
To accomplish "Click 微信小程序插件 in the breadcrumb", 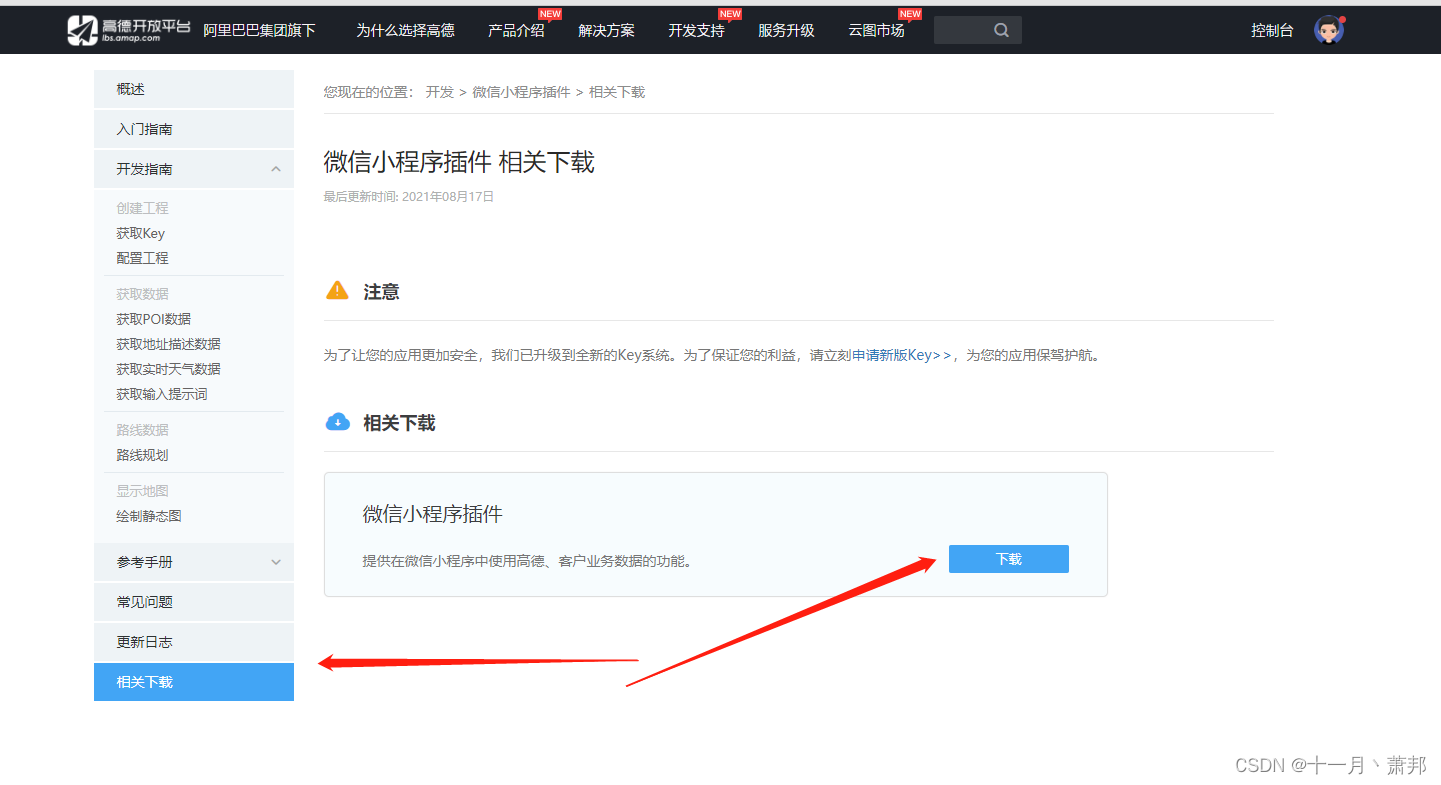I will click(521, 92).
